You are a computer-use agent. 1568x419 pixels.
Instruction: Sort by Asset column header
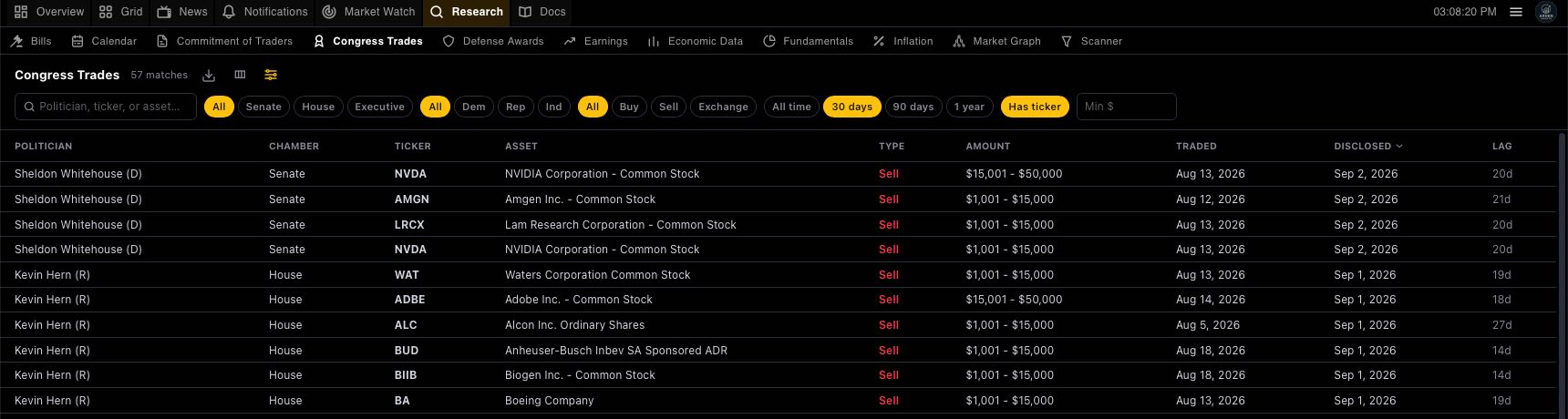coord(521,146)
